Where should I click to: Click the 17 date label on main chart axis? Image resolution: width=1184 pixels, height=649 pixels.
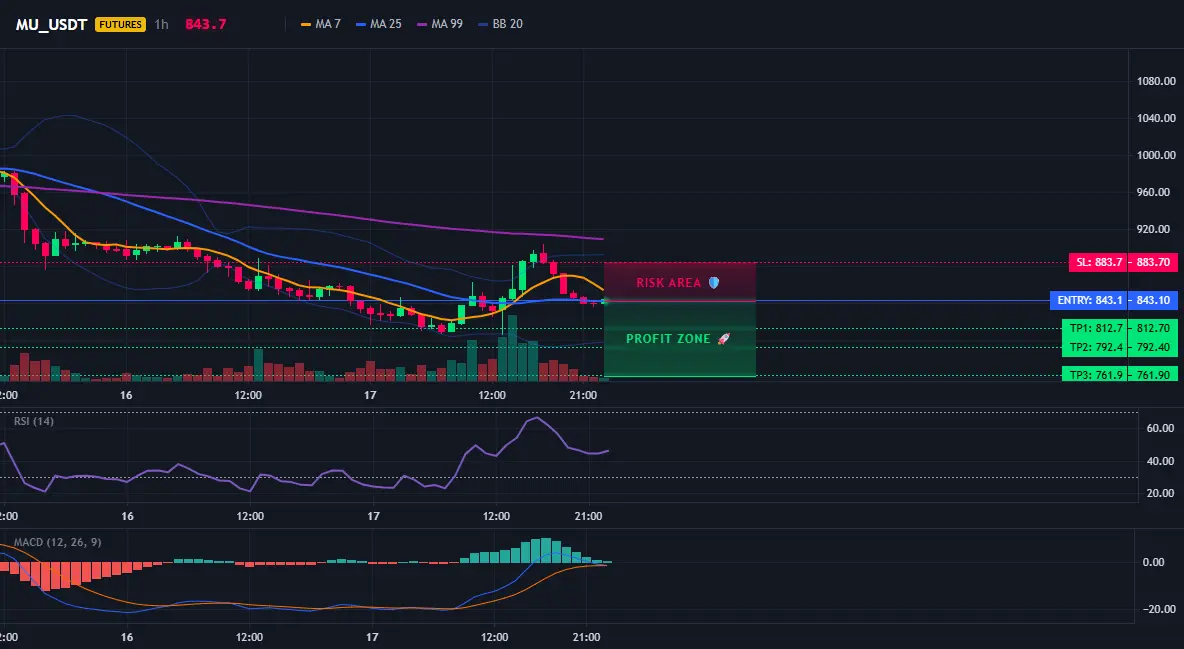tap(370, 395)
